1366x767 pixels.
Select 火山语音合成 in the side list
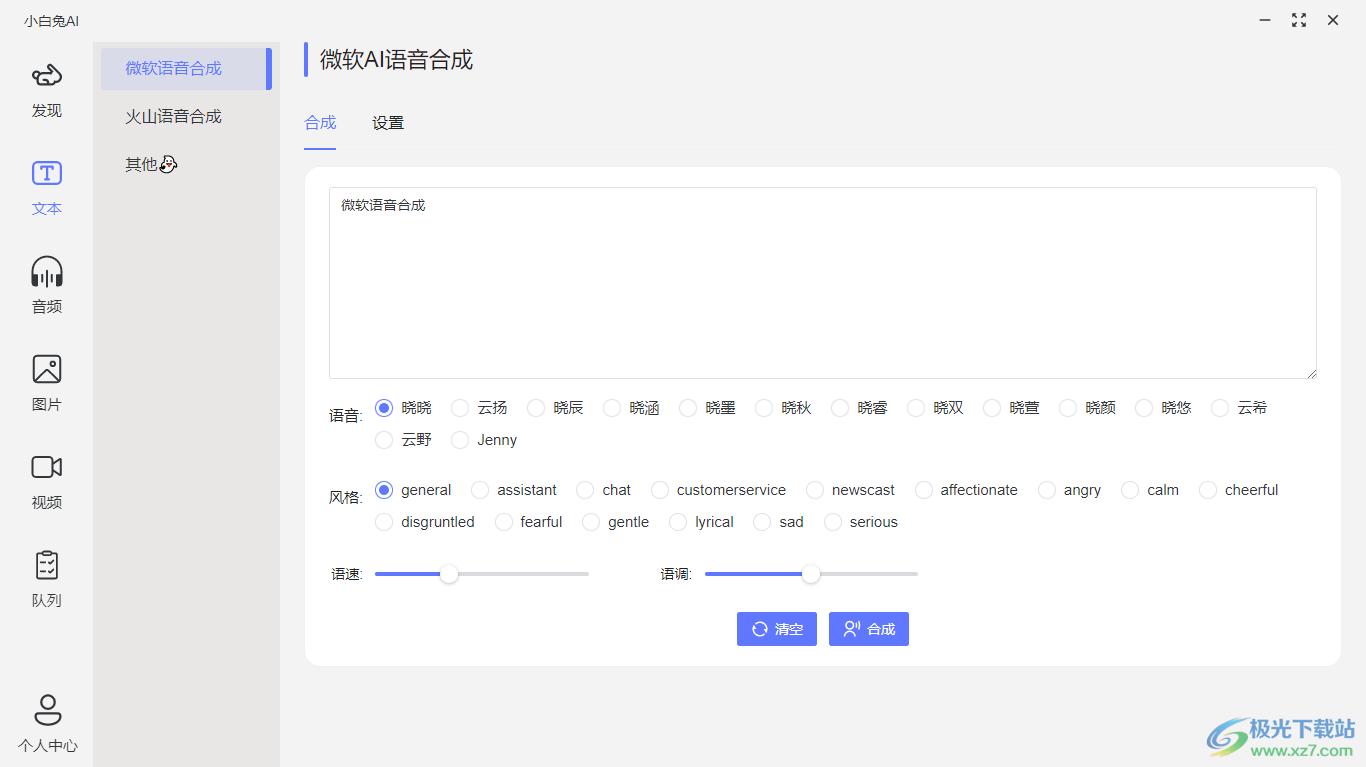point(186,117)
